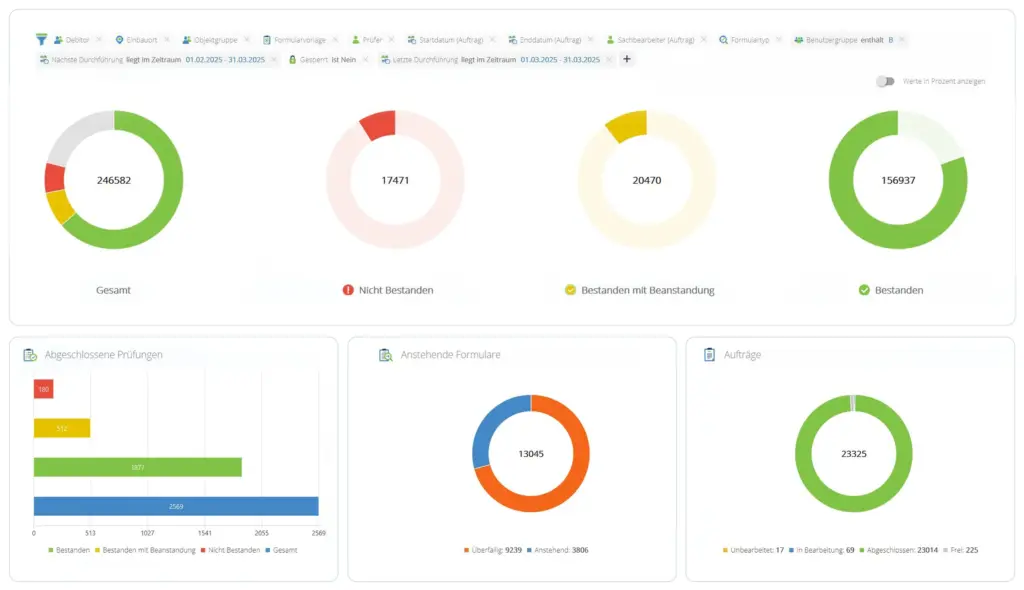Click the green filter funnel icon

pyautogui.click(x=41, y=40)
